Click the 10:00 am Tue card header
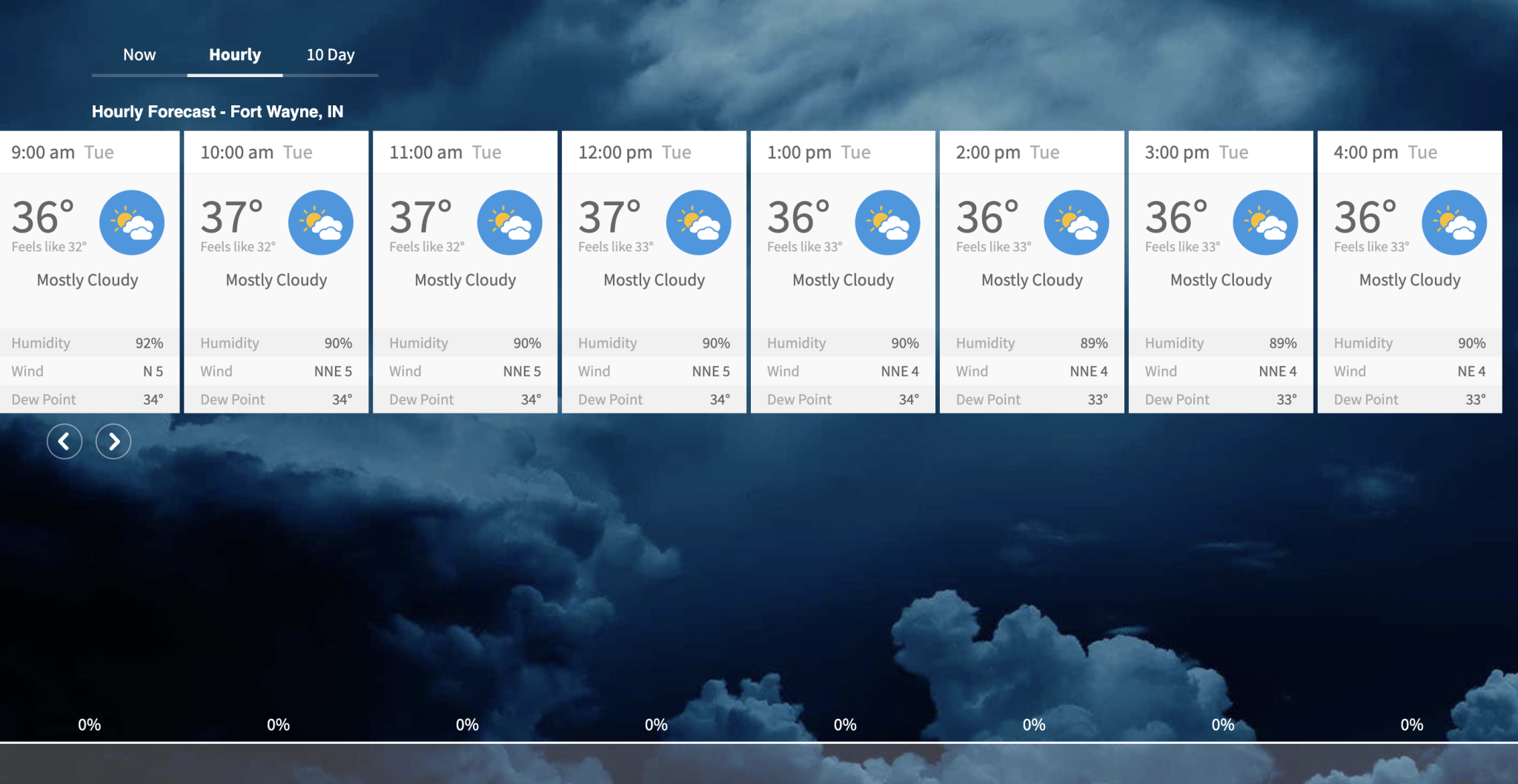 point(276,153)
